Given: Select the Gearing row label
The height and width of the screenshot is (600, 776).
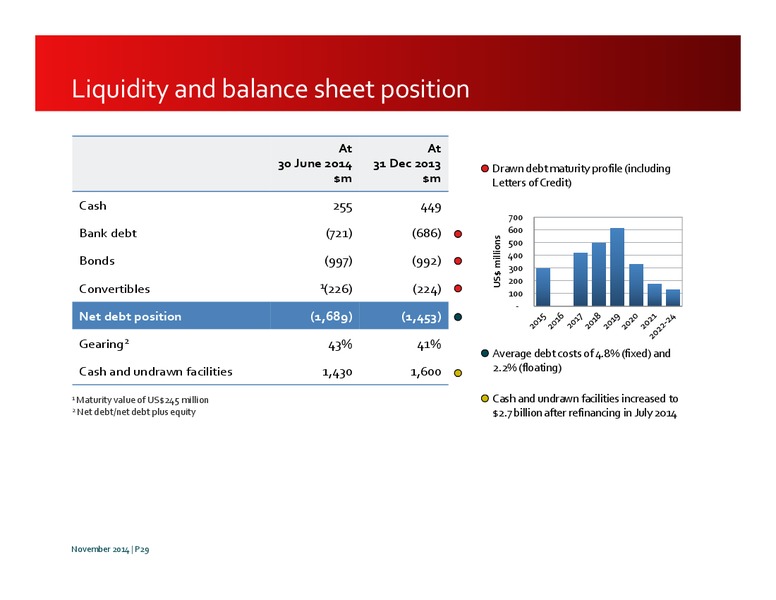Looking at the screenshot, I should point(104,344).
